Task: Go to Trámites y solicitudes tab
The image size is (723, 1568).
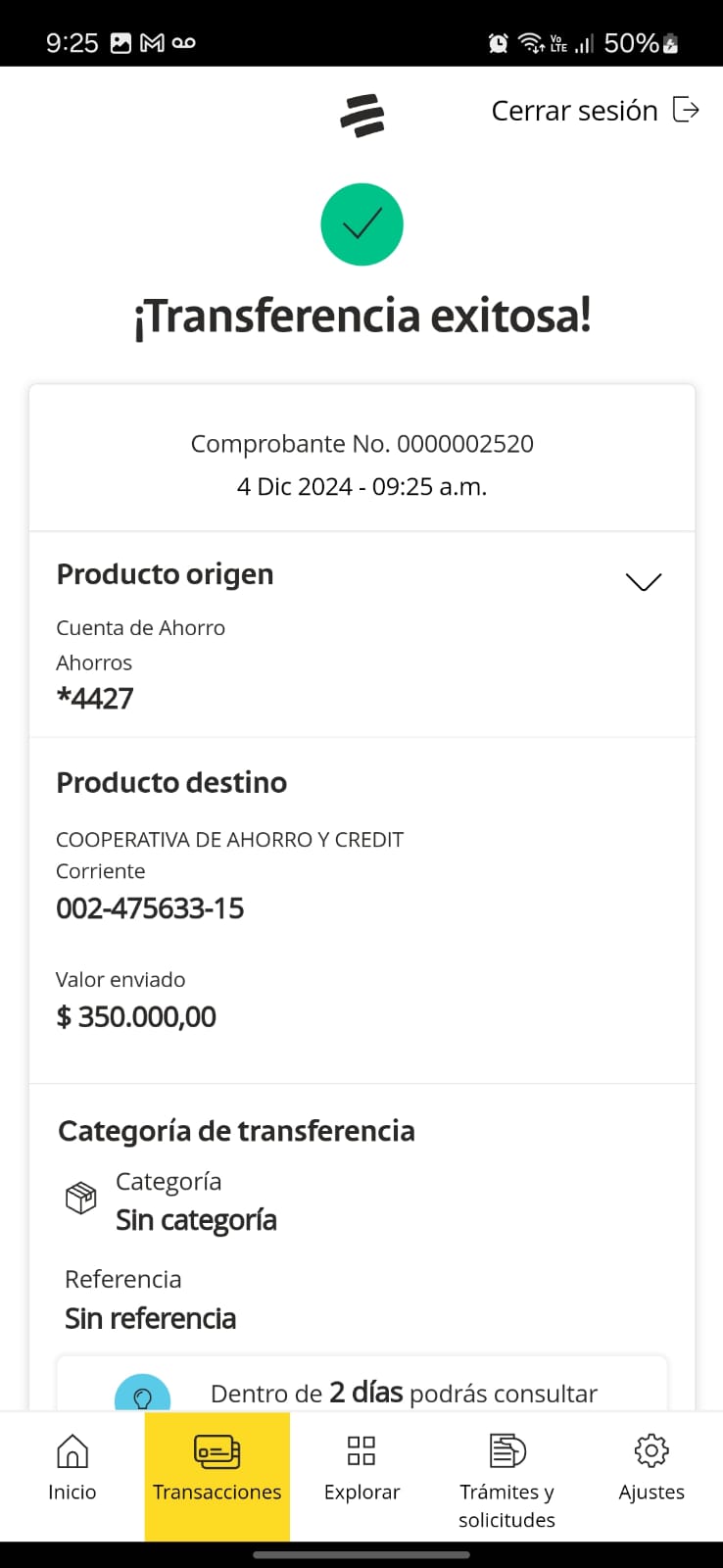Action: 506,1504
